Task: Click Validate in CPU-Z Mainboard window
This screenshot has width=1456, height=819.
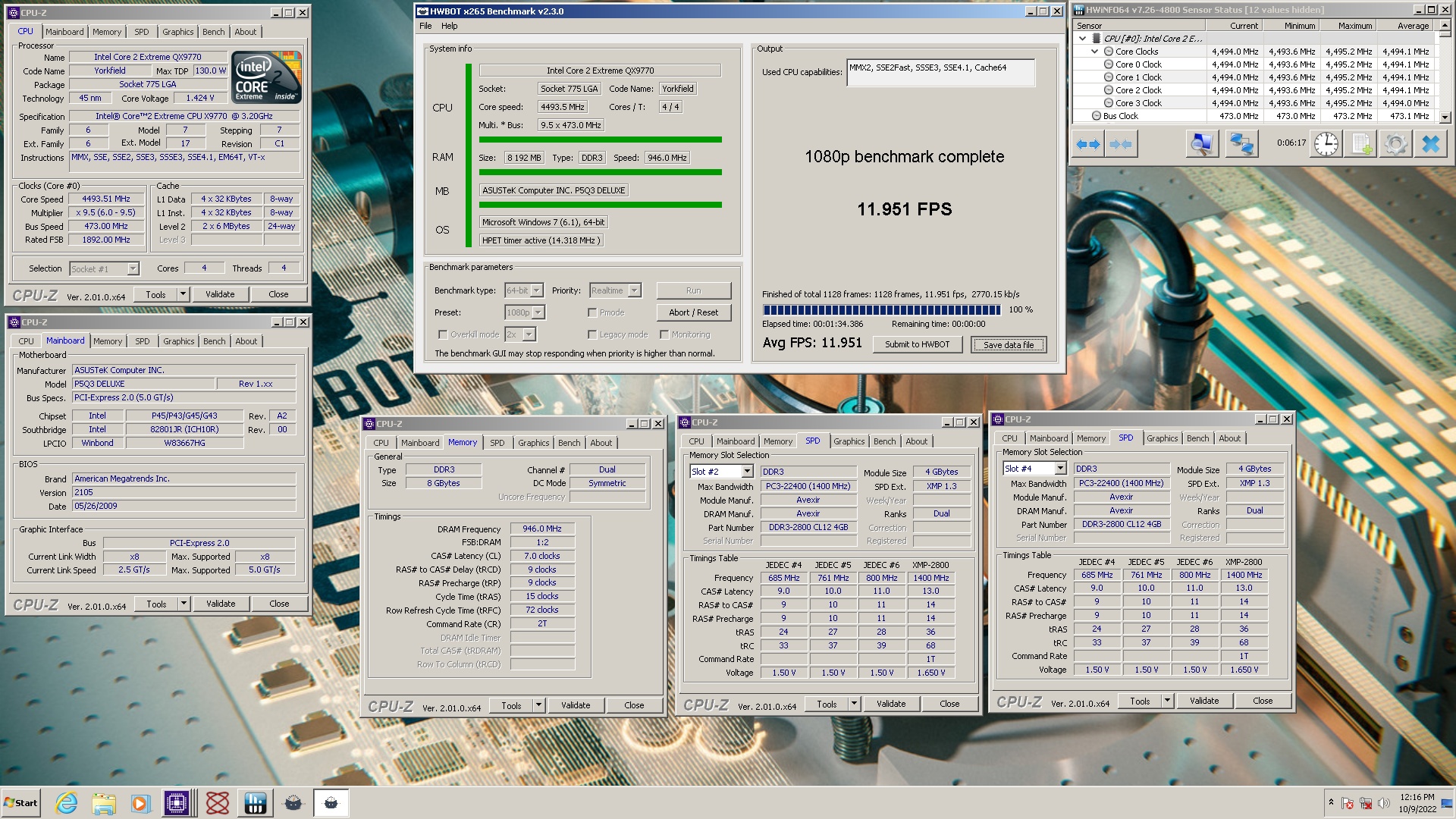Action: (x=221, y=604)
